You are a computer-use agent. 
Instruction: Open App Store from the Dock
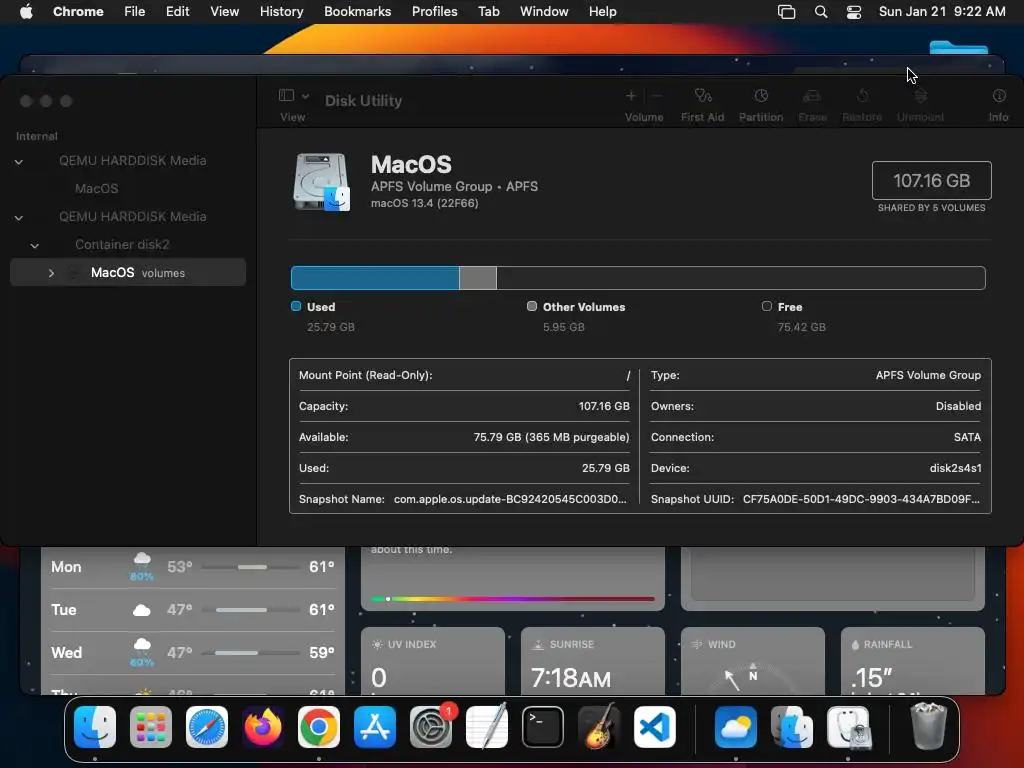(x=375, y=727)
